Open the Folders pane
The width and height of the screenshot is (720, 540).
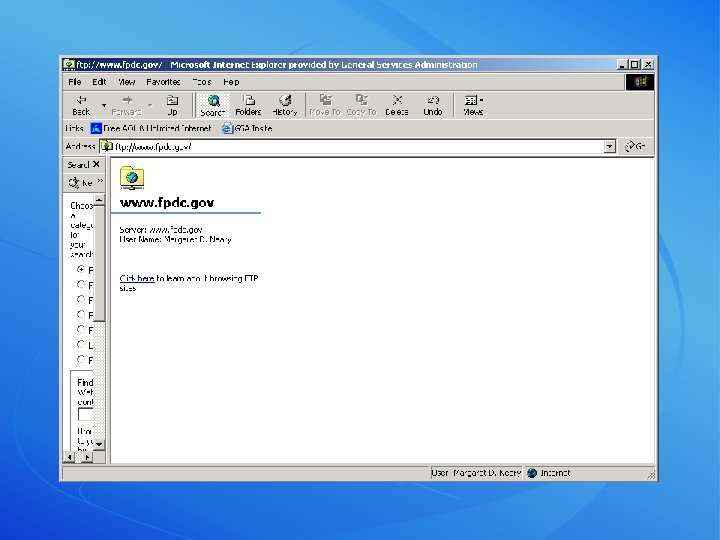(x=248, y=105)
